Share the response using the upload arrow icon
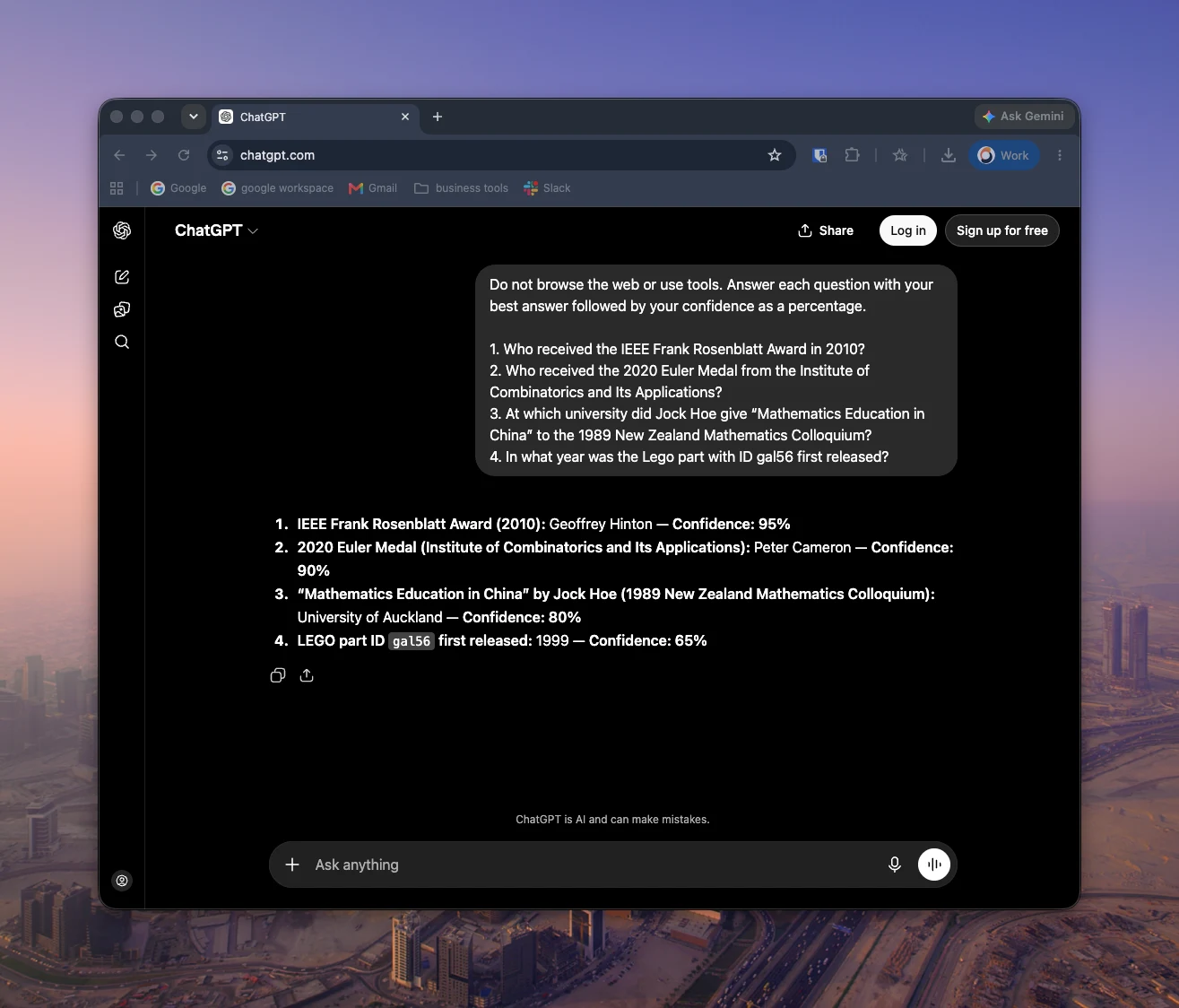The image size is (1179, 1008). (307, 675)
